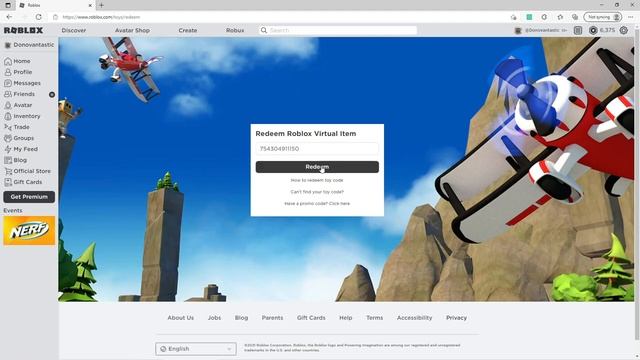The height and width of the screenshot is (360, 640).
Task: Open the Jobs footer link
Action: pos(214,318)
